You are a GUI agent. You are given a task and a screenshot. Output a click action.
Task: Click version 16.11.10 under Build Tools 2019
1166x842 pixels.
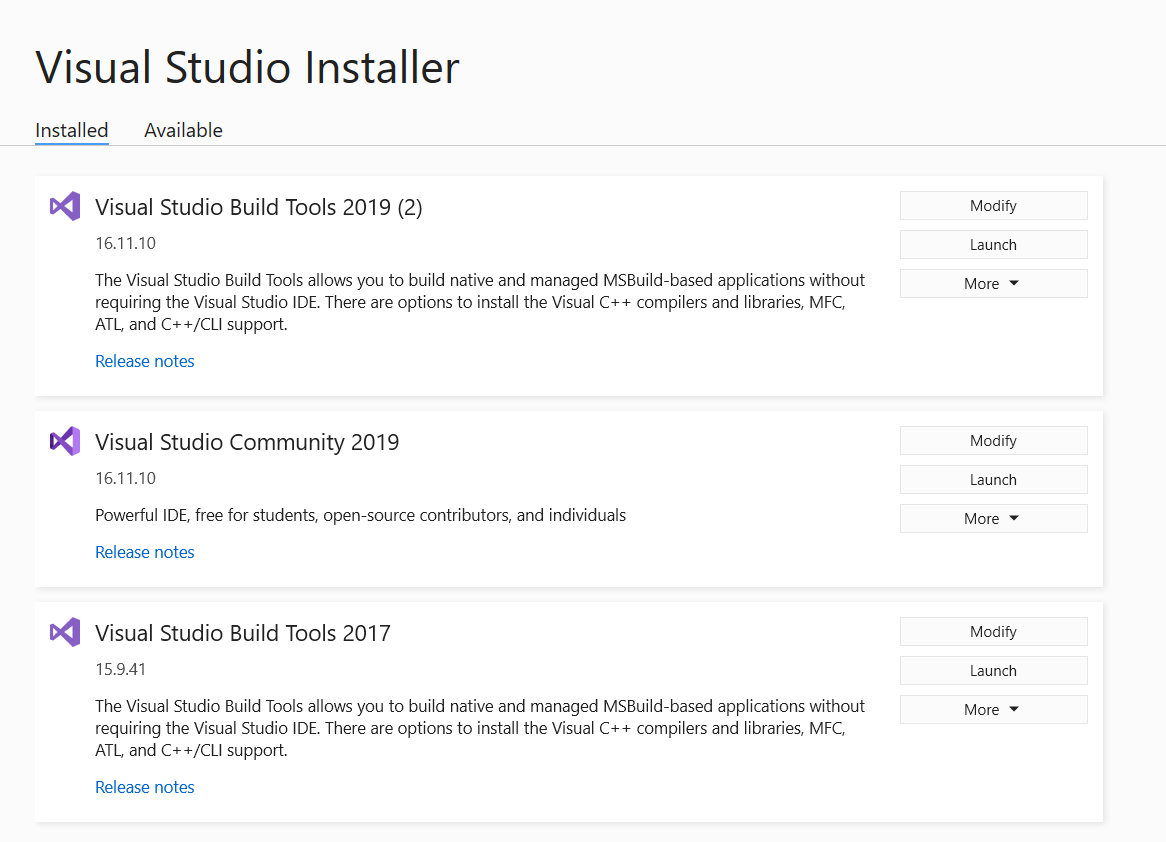point(126,243)
